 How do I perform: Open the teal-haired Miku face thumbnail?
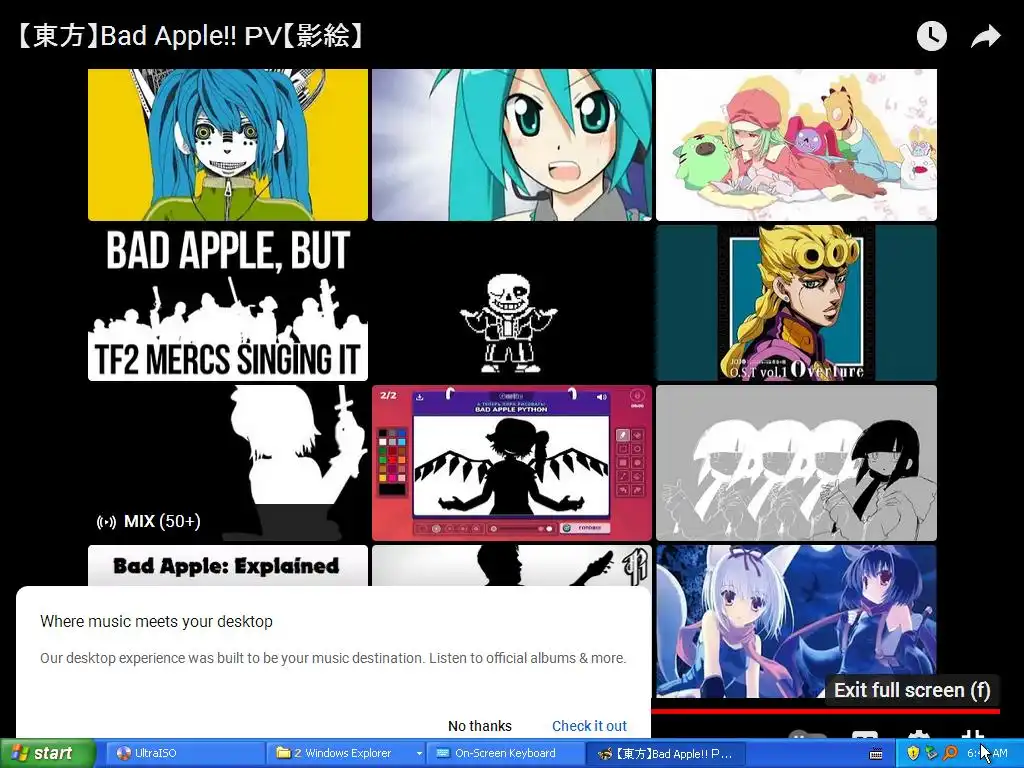[x=512, y=145]
